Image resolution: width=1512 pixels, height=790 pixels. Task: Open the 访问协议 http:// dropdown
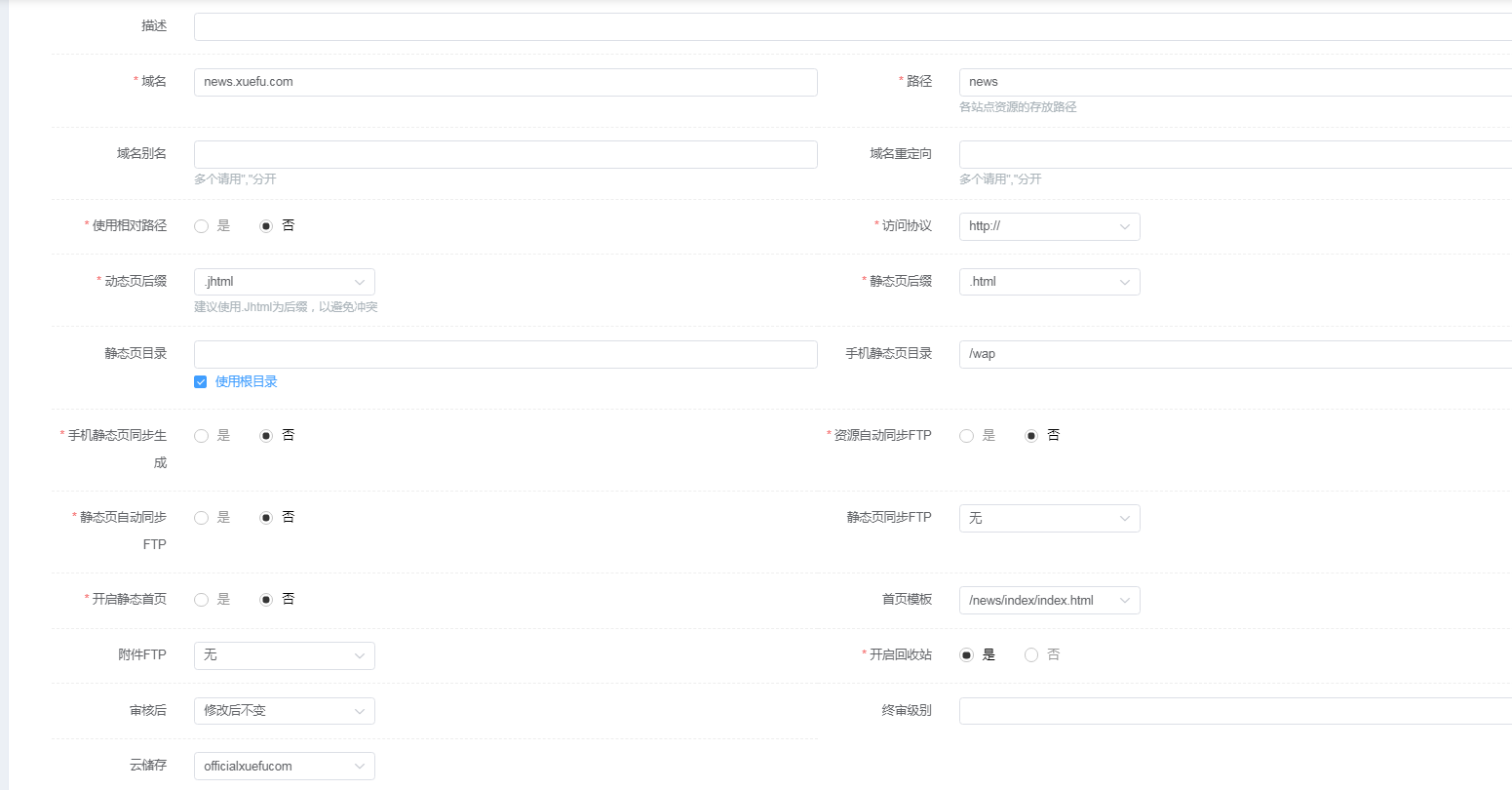coord(1049,226)
